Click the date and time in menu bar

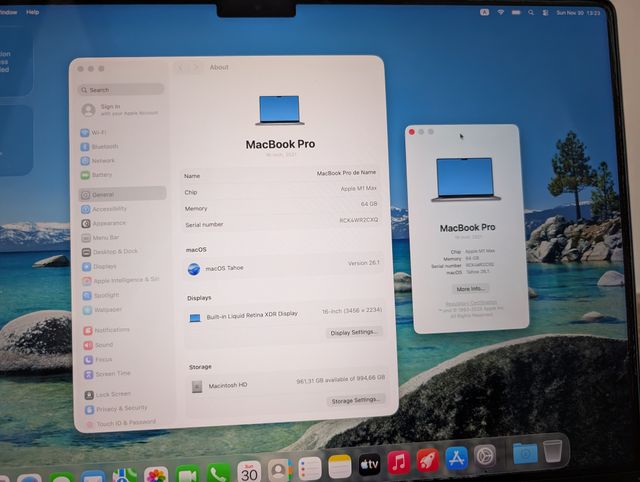point(578,13)
